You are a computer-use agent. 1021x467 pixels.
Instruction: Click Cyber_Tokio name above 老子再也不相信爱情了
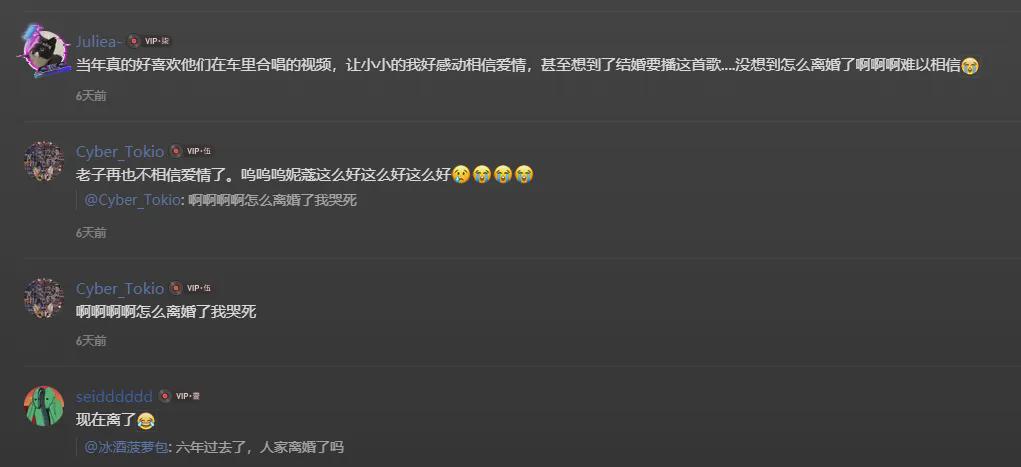click(120, 151)
